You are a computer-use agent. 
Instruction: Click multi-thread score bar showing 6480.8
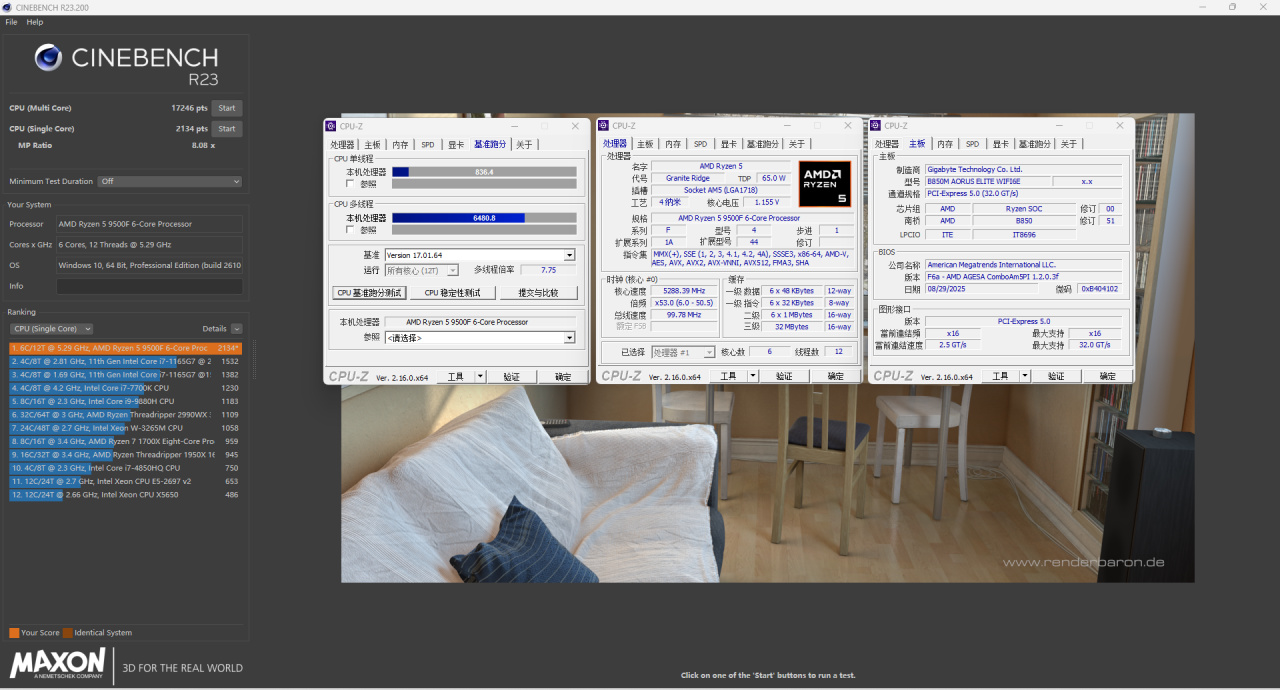[484, 218]
